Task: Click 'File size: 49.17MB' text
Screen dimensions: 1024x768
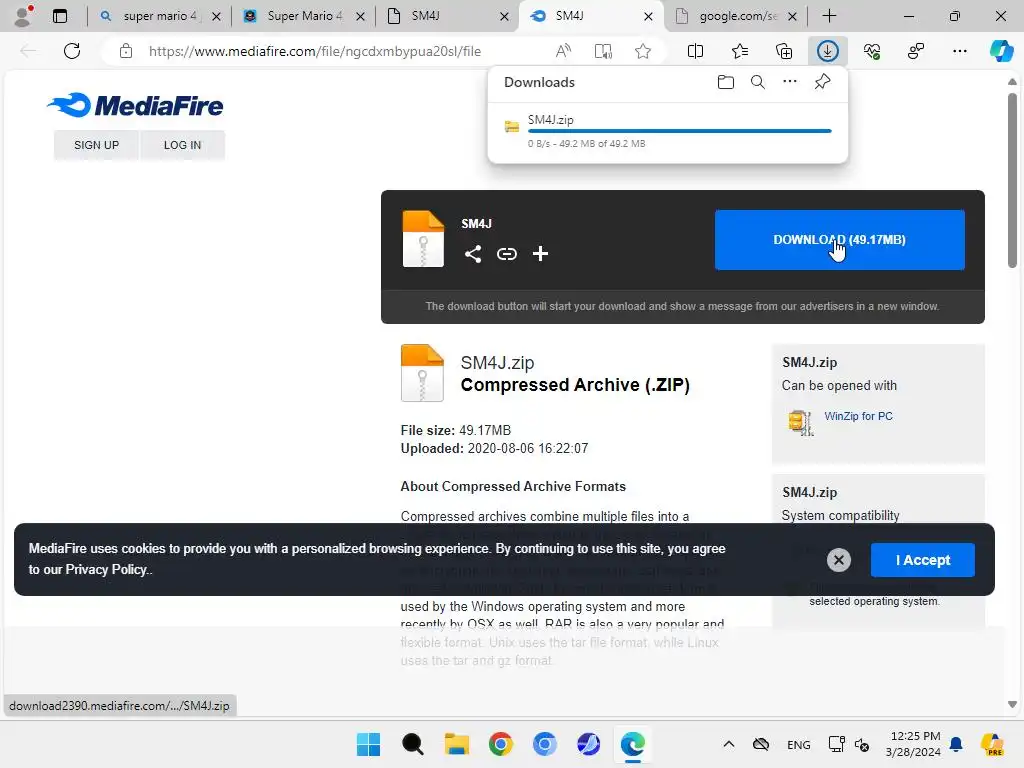Action: coord(456,430)
